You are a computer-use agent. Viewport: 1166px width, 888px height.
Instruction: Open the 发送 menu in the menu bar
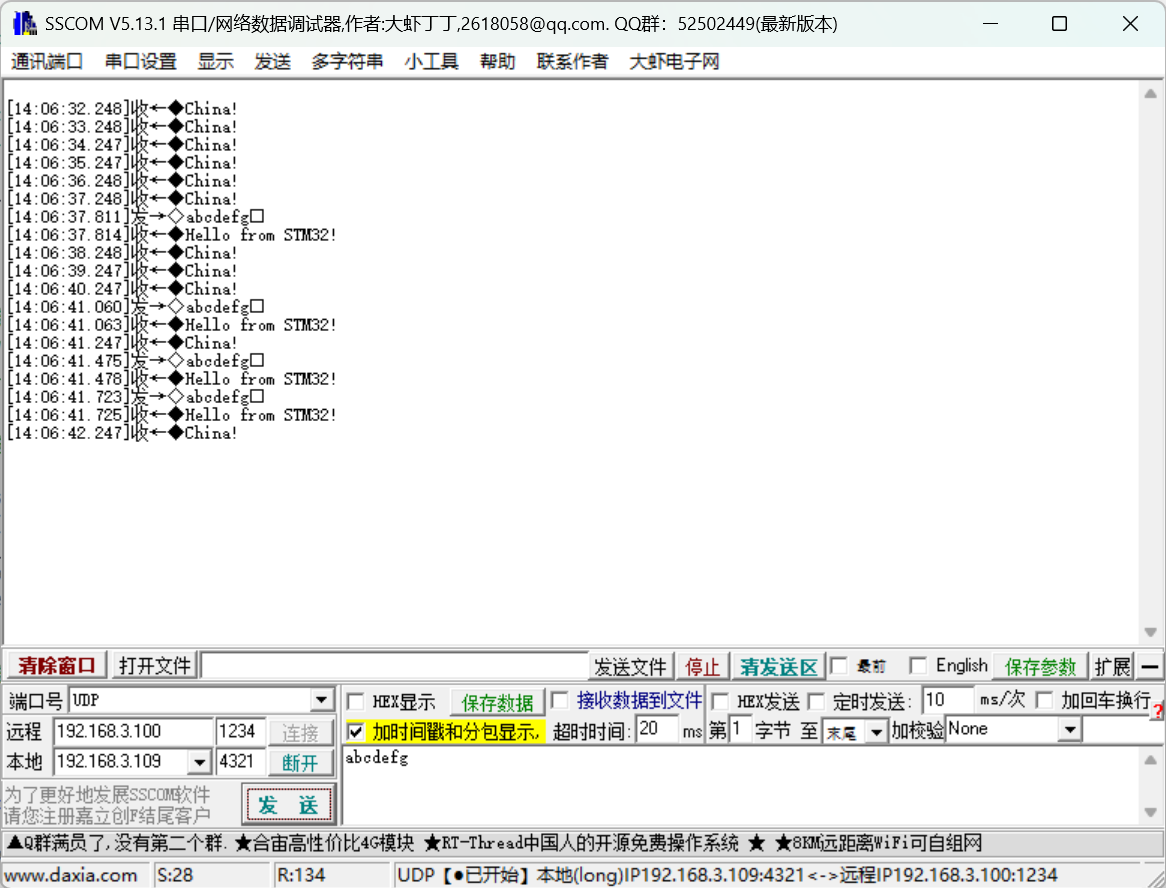(x=272, y=62)
